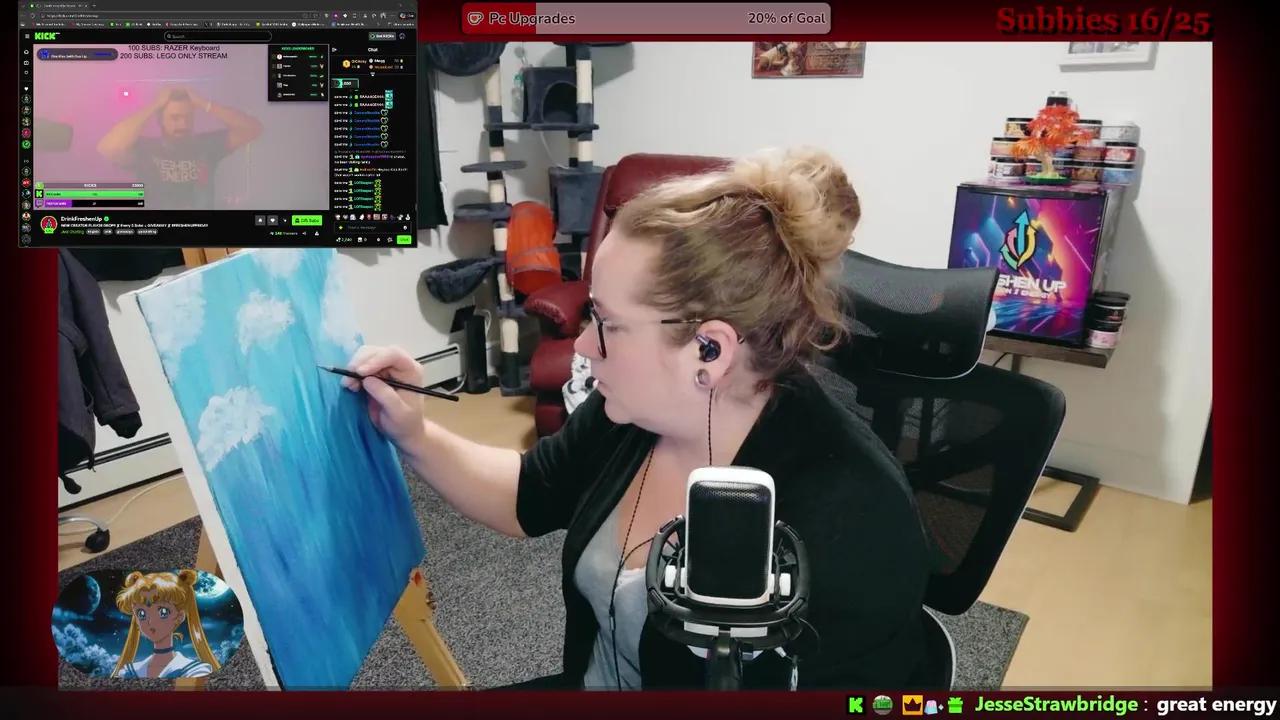Open the Home icon in the Kick sidebar
Viewport: 1280px width, 720px height.
click(26, 52)
